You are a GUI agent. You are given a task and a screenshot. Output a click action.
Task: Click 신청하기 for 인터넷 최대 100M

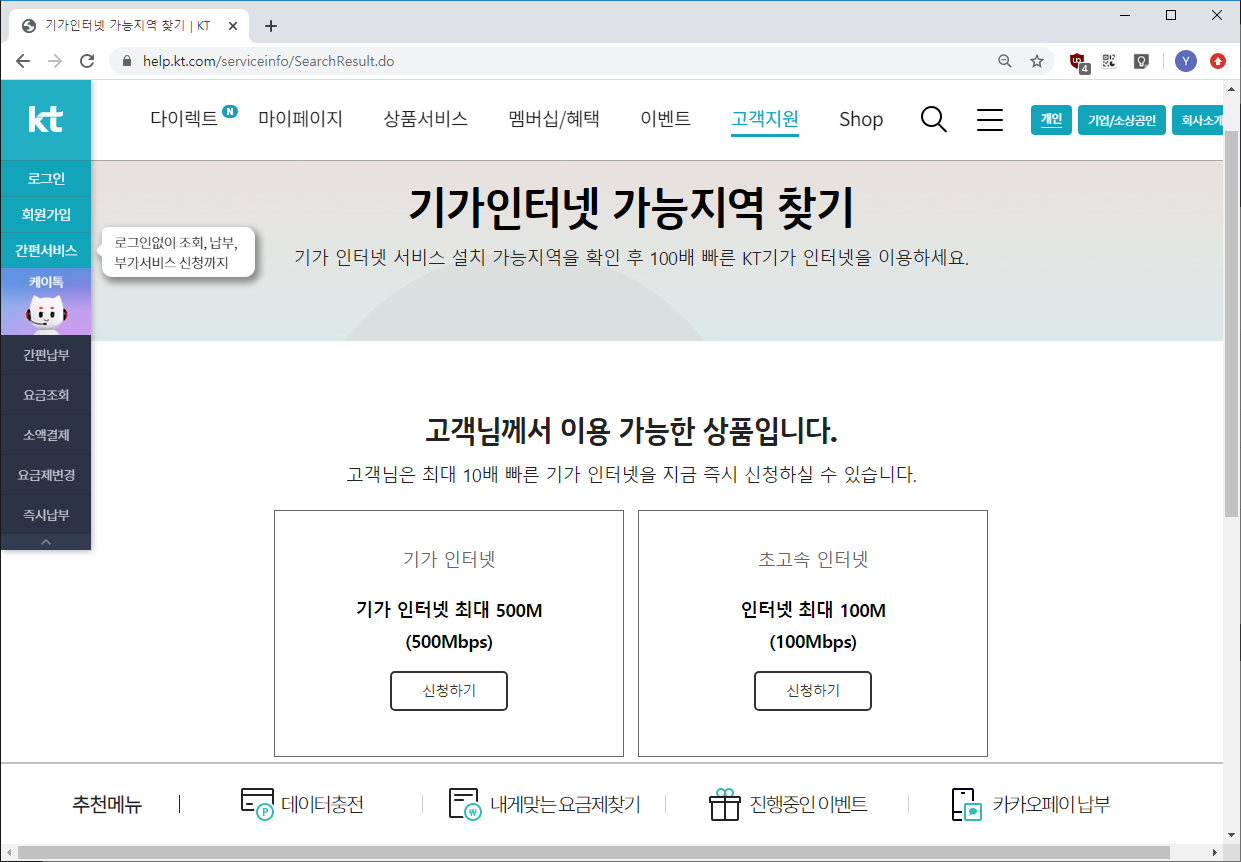point(813,691)
